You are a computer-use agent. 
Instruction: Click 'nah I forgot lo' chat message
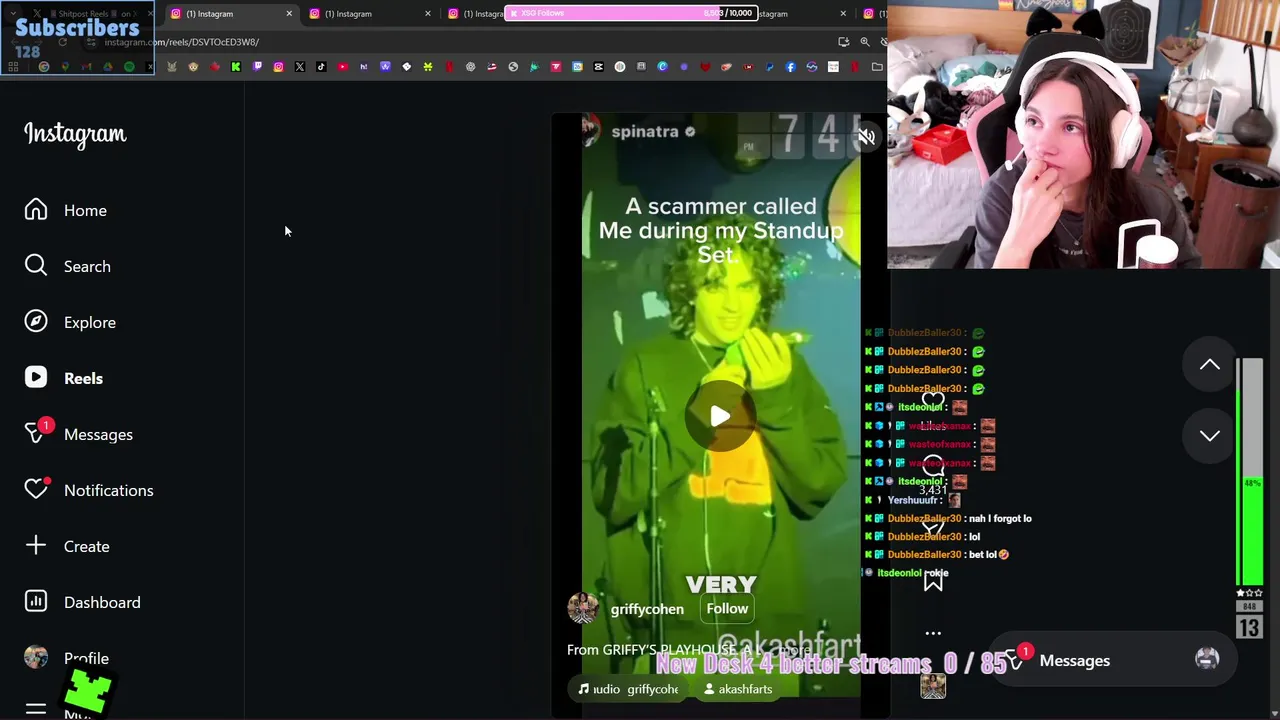pos(1001,518)
